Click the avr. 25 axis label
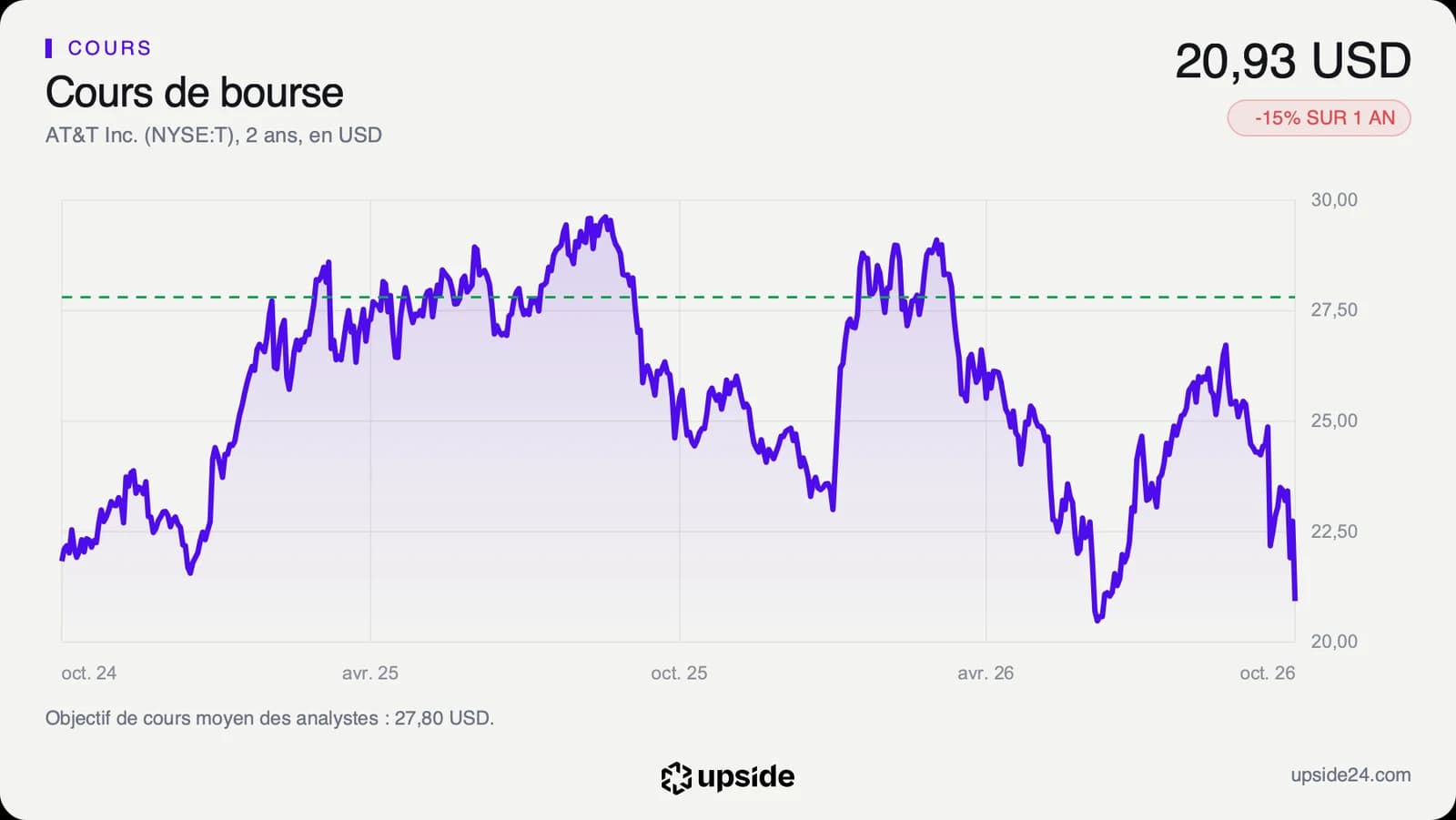1456x820 pixels. (370, 673)
